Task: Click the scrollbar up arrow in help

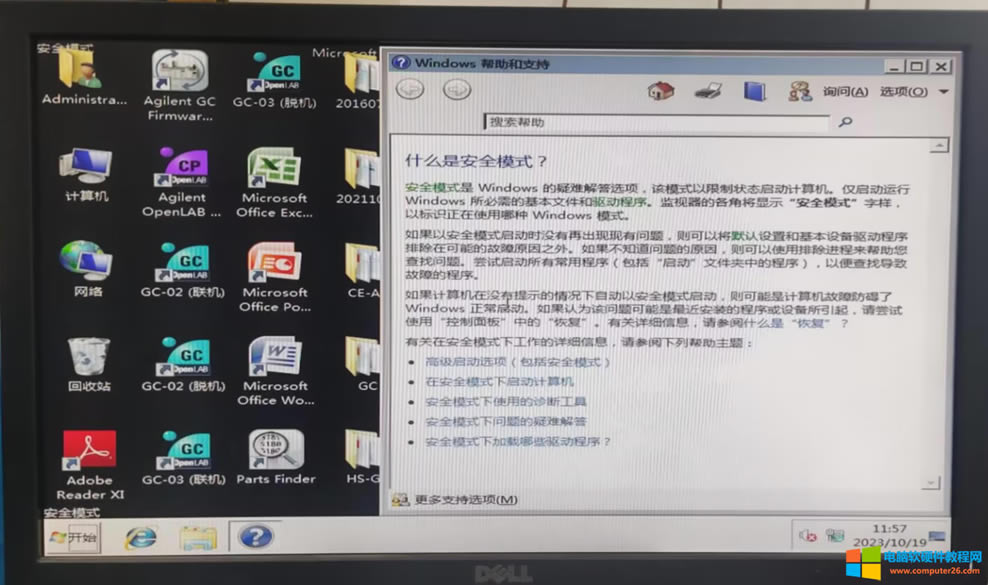Action: pyautogui.click(x=938, y=146)
